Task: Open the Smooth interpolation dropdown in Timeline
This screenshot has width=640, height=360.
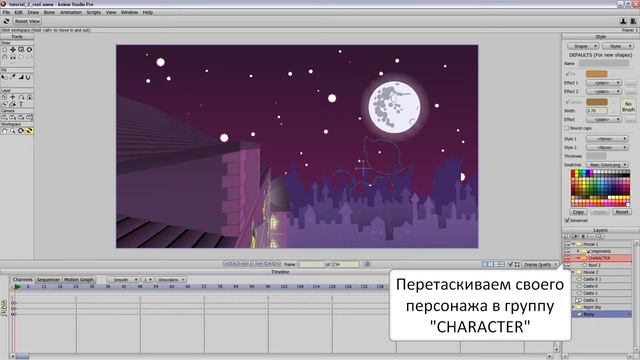Action: [123, 280]
